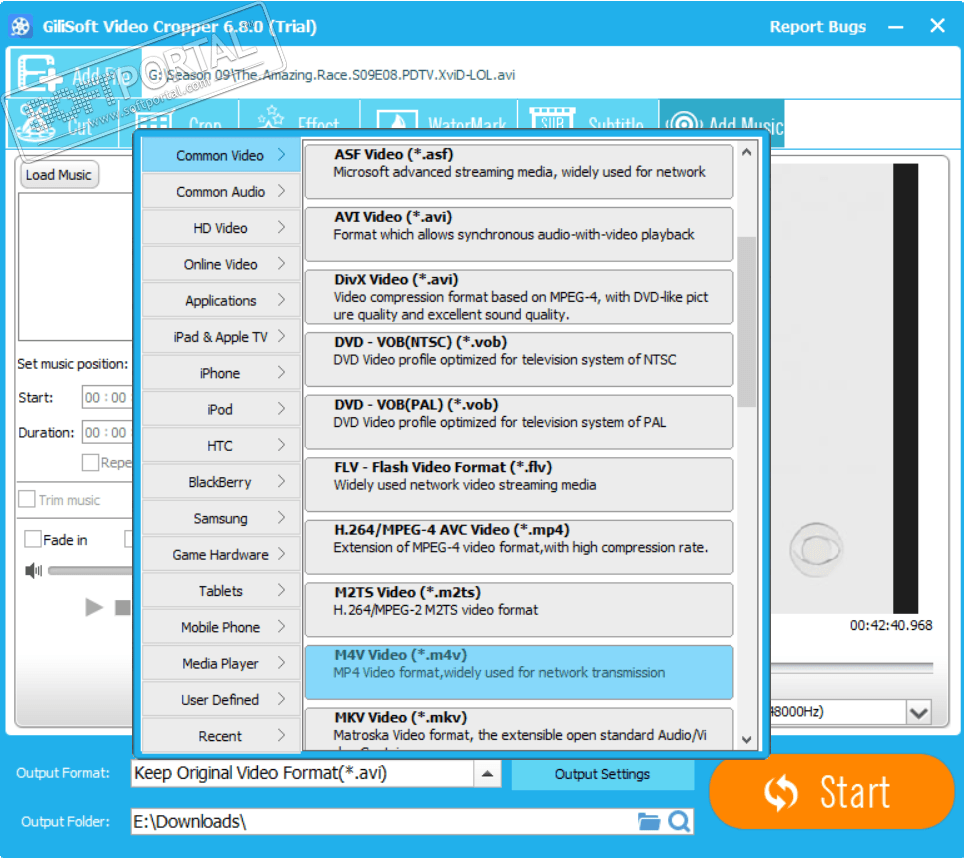The image size is (964, 858).
Task: Click the Report Bugs link
Action: 818,27
